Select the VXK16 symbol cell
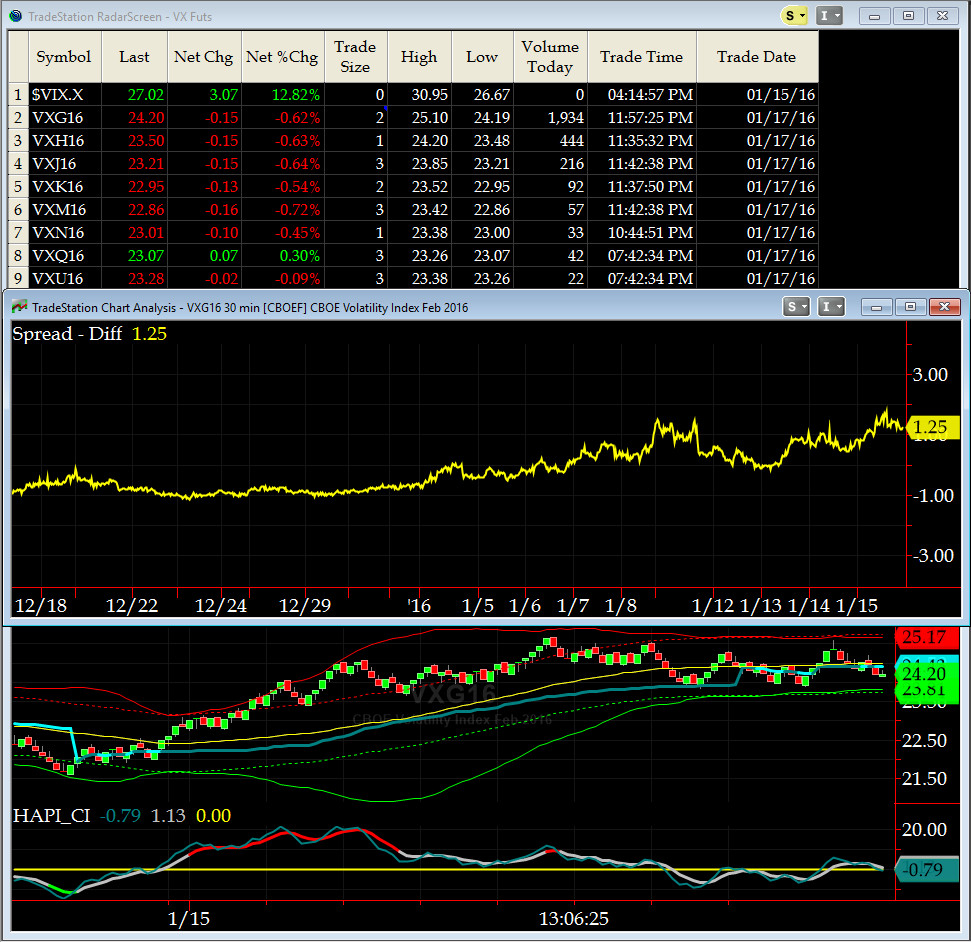 coord(65,186)
